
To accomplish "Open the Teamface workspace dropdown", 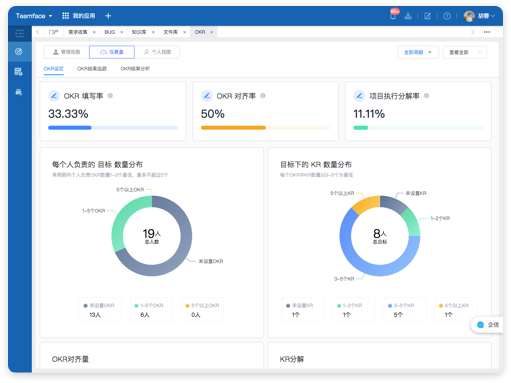I will coord(34,16).
